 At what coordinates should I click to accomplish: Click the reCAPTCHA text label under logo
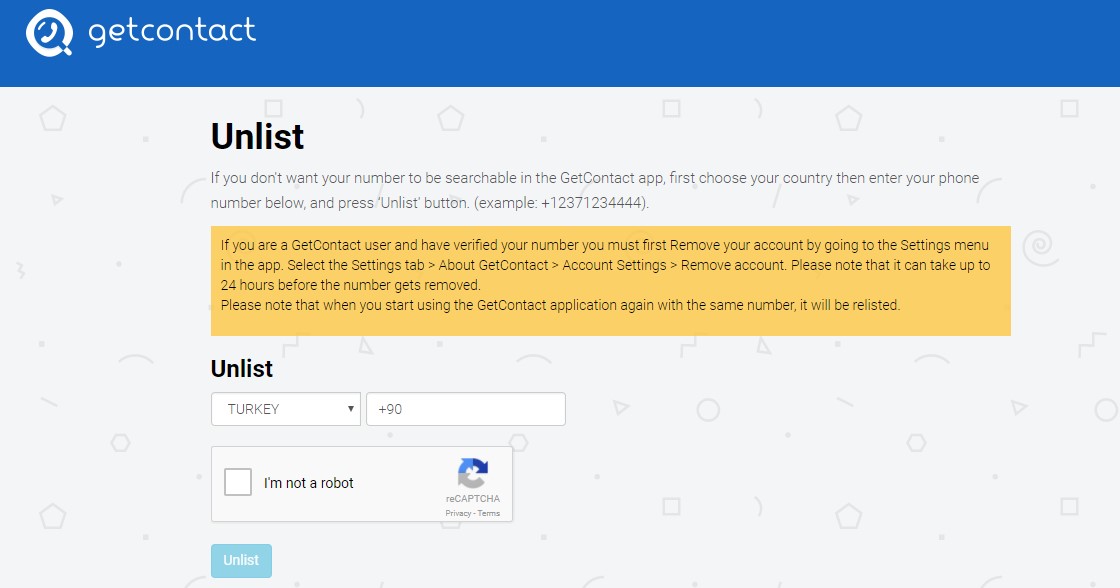click(x=472, y=499)
